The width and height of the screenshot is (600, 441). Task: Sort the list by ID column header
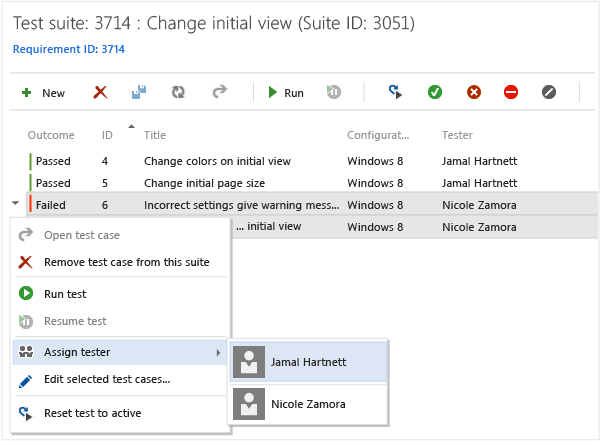pyautogui.click(x=107, y=135)
